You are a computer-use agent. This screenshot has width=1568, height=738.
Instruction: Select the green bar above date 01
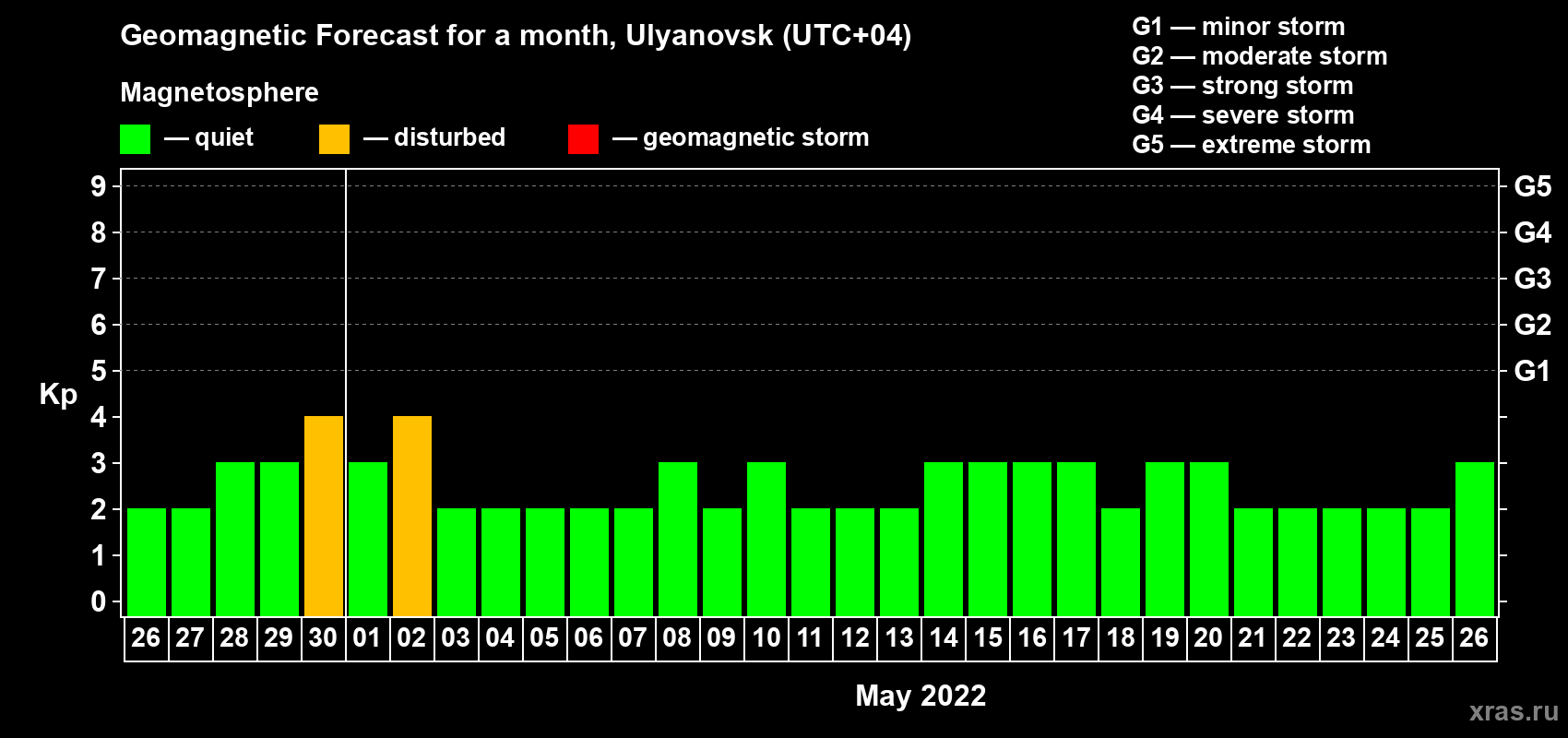[x=368, y=539]
